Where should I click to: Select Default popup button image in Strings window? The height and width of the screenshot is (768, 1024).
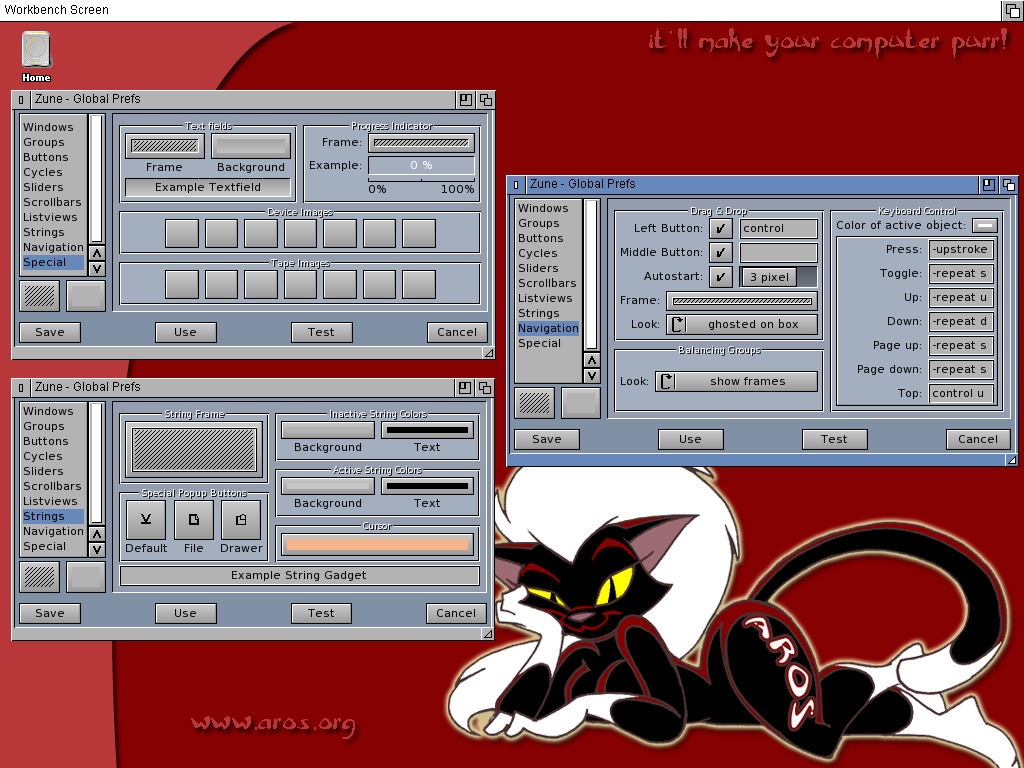coord(146,520)
